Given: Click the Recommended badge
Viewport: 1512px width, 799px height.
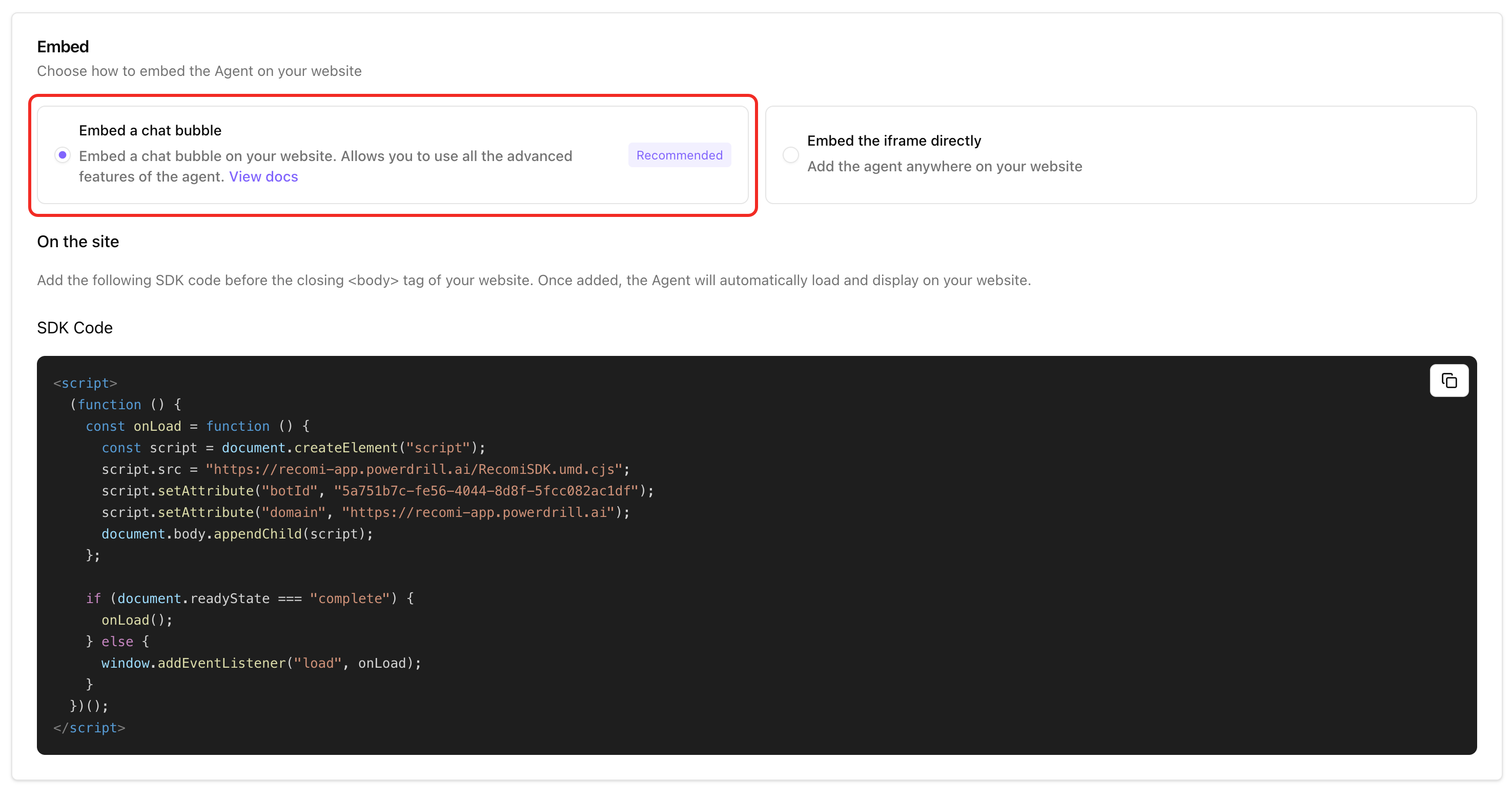Looking at the screenshot, I should pos(679,155).
